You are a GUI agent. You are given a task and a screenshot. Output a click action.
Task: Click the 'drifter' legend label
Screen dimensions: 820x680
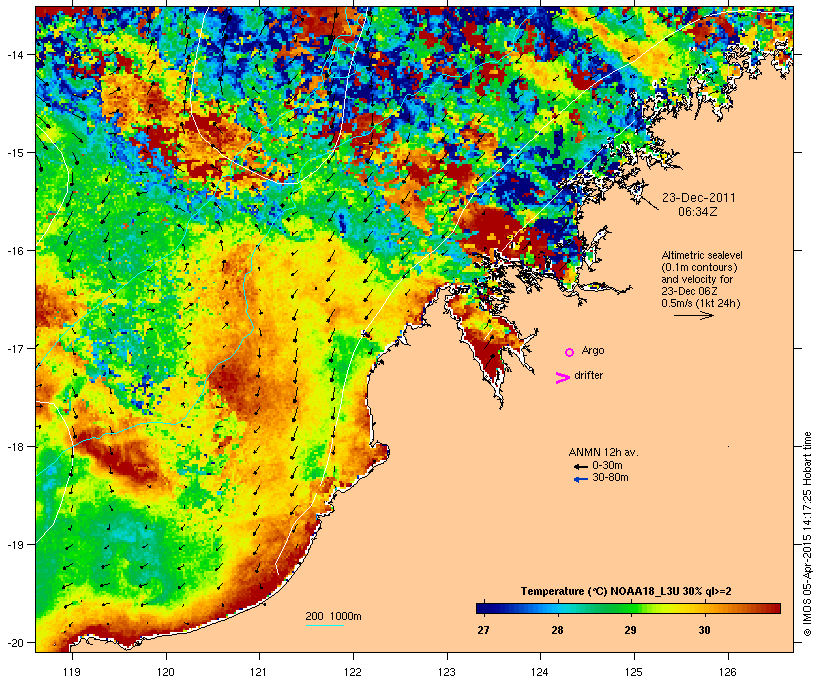(x=588, y=375)
